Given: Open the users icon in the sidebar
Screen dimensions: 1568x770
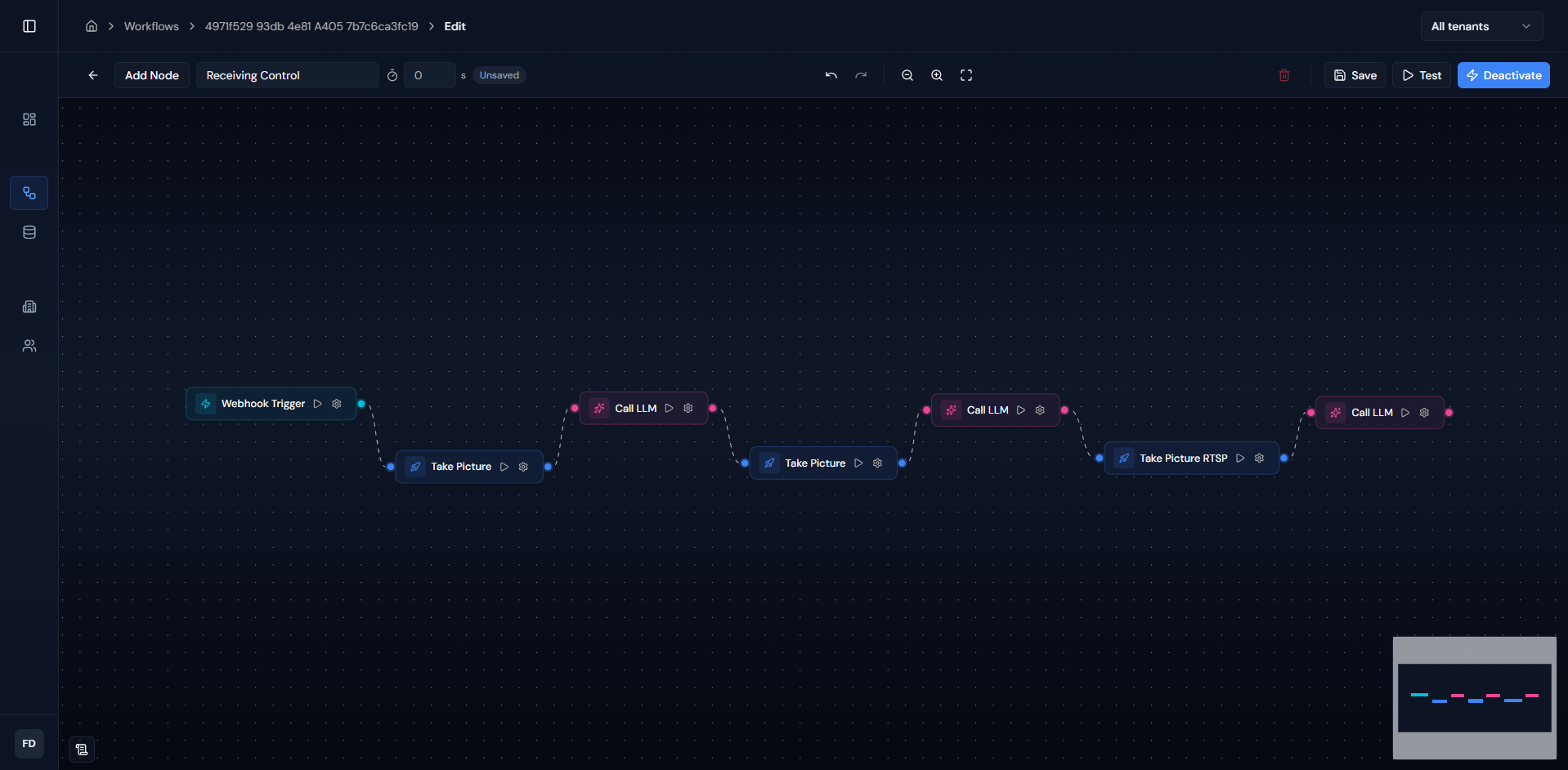Looking at the screenshot, I should 29,346.
